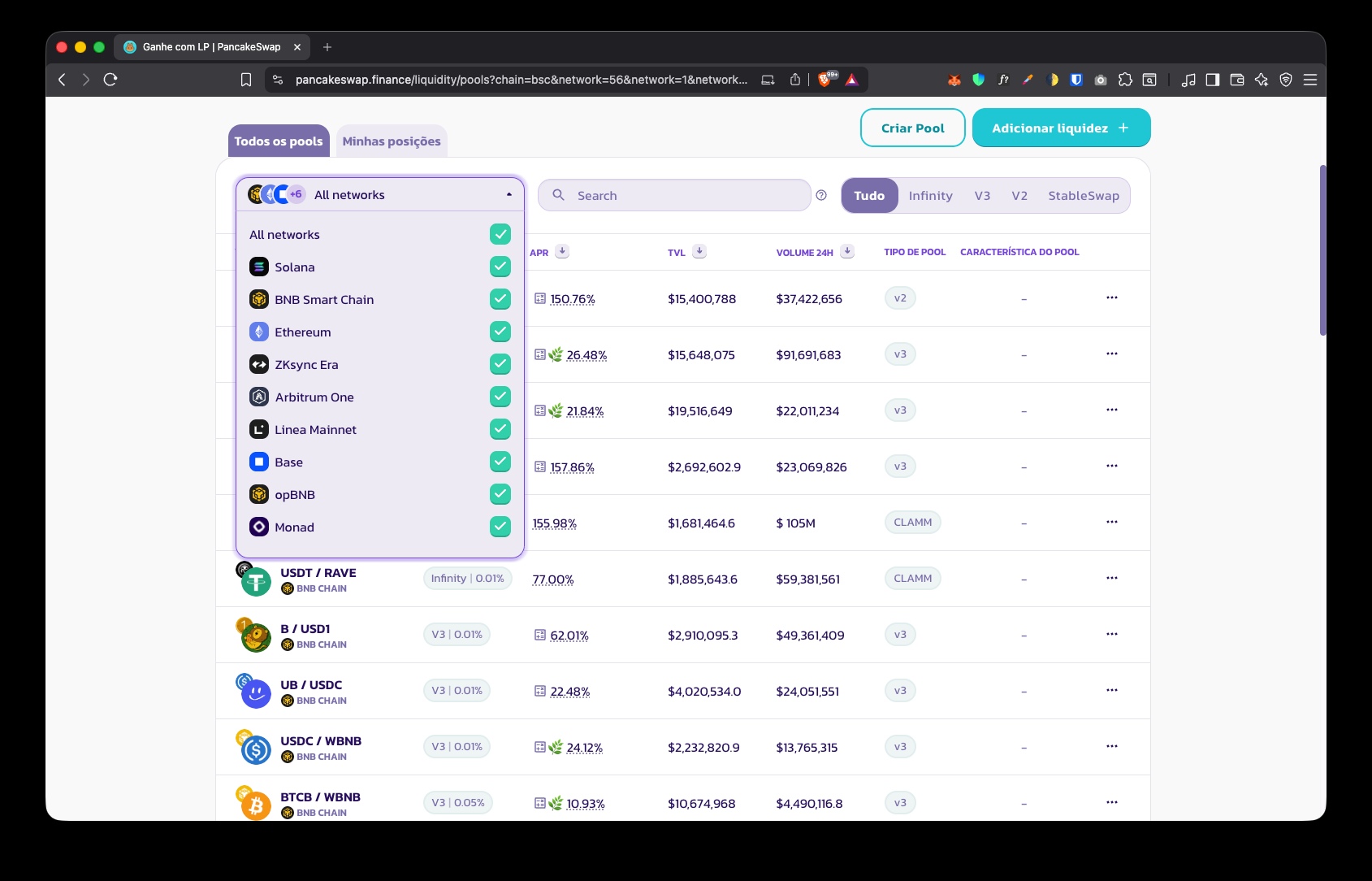Uncheck the ZKsync Era checkbox
The width and height of the screenshot is (1372, 881).
coord(500,364)
